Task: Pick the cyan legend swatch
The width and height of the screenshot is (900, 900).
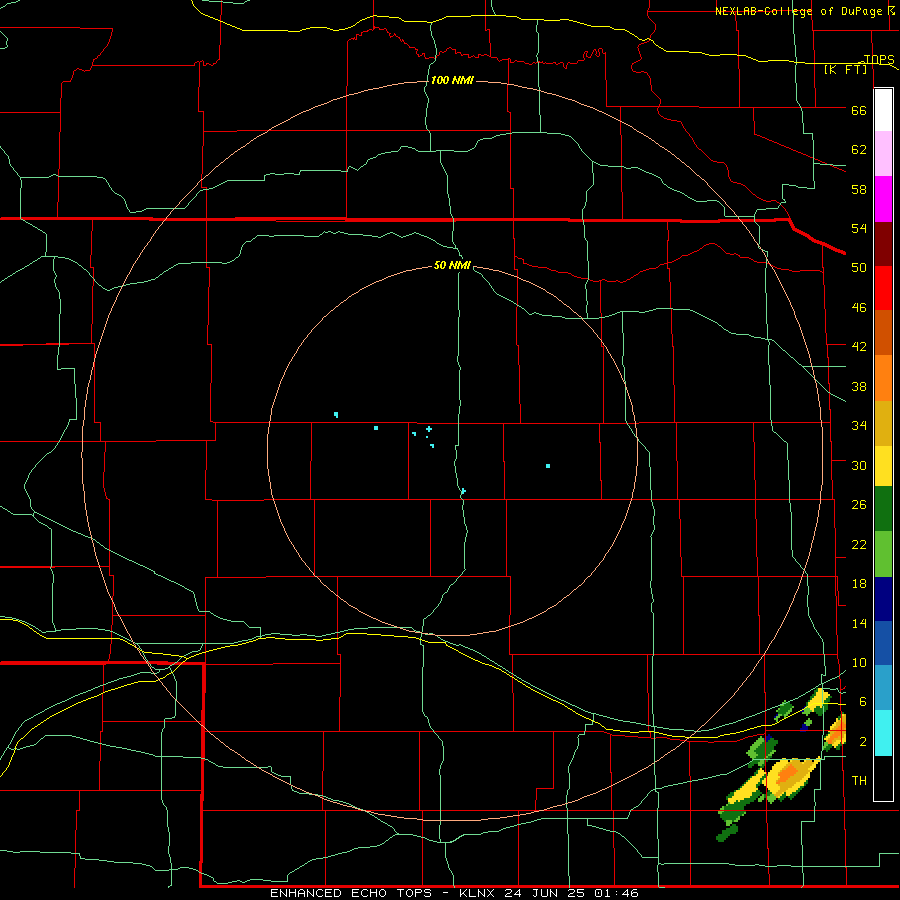Action: 883,733
